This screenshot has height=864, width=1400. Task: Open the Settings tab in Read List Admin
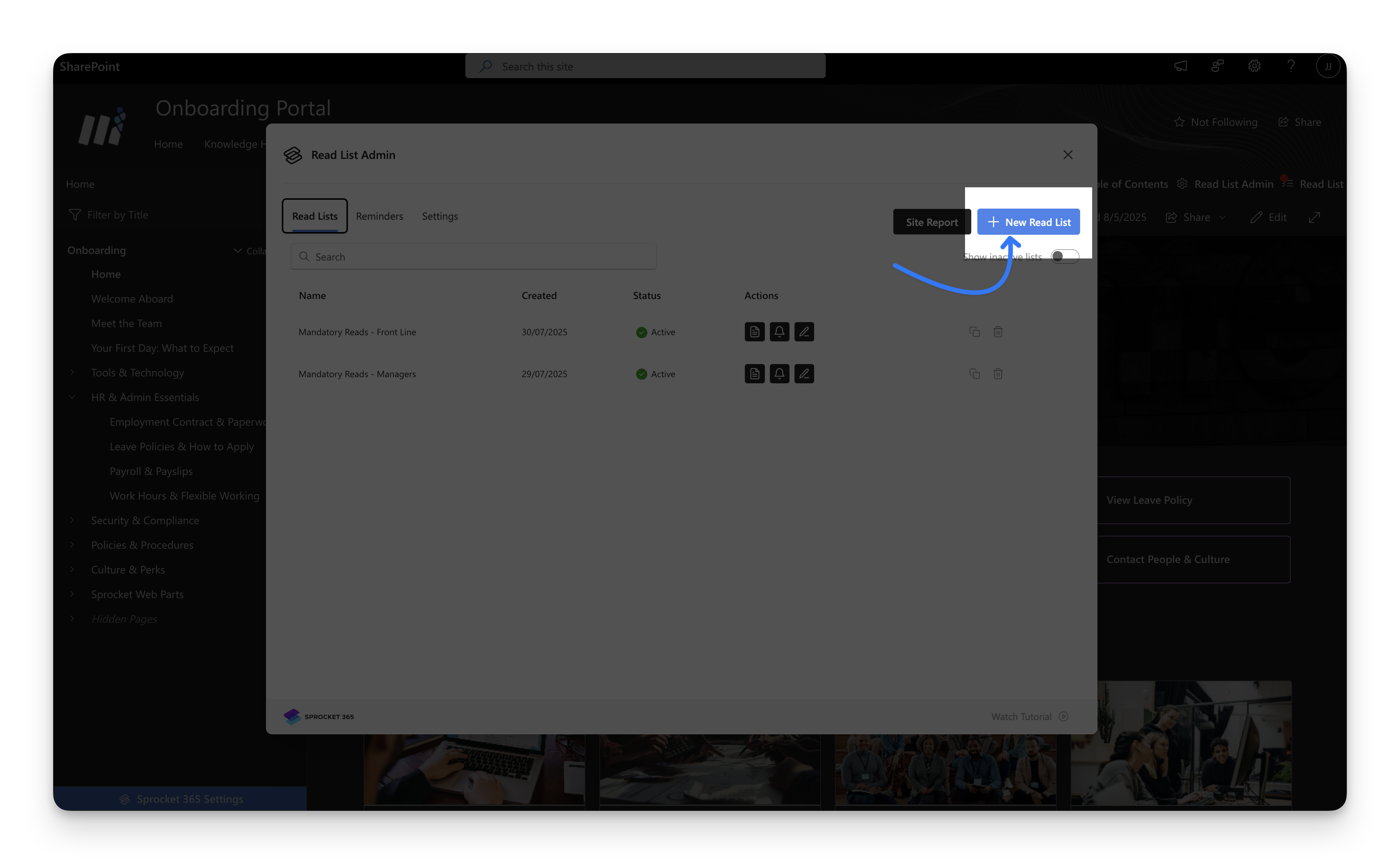[x=440, y=216]
